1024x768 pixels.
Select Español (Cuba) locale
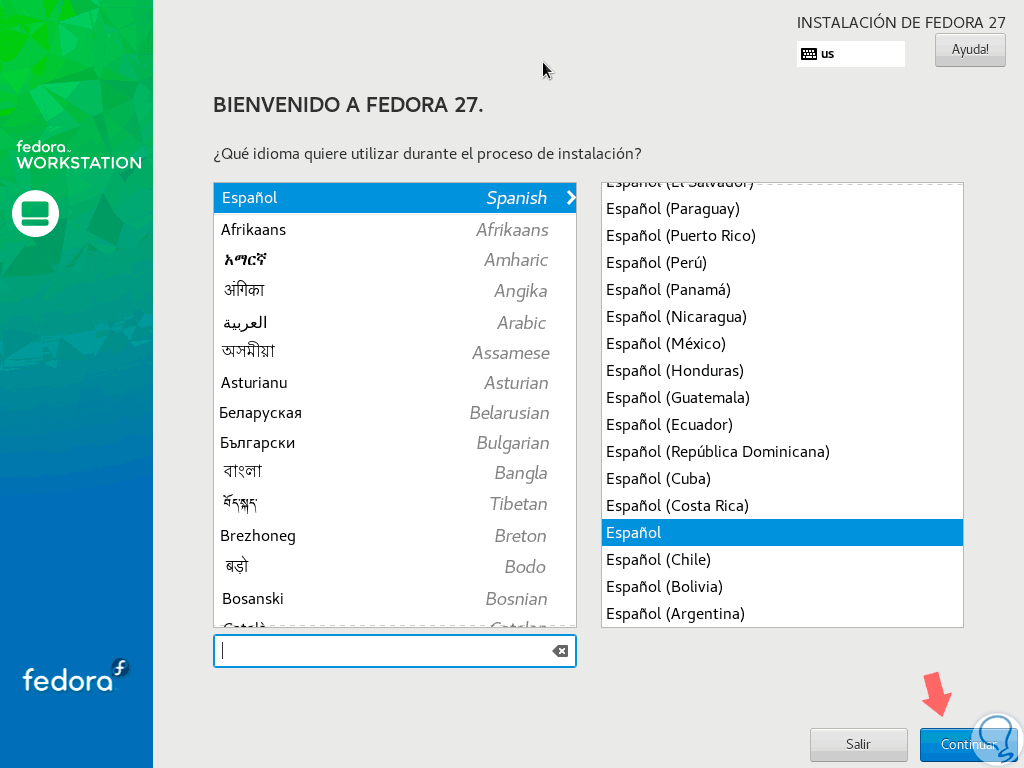coord(782,479)
